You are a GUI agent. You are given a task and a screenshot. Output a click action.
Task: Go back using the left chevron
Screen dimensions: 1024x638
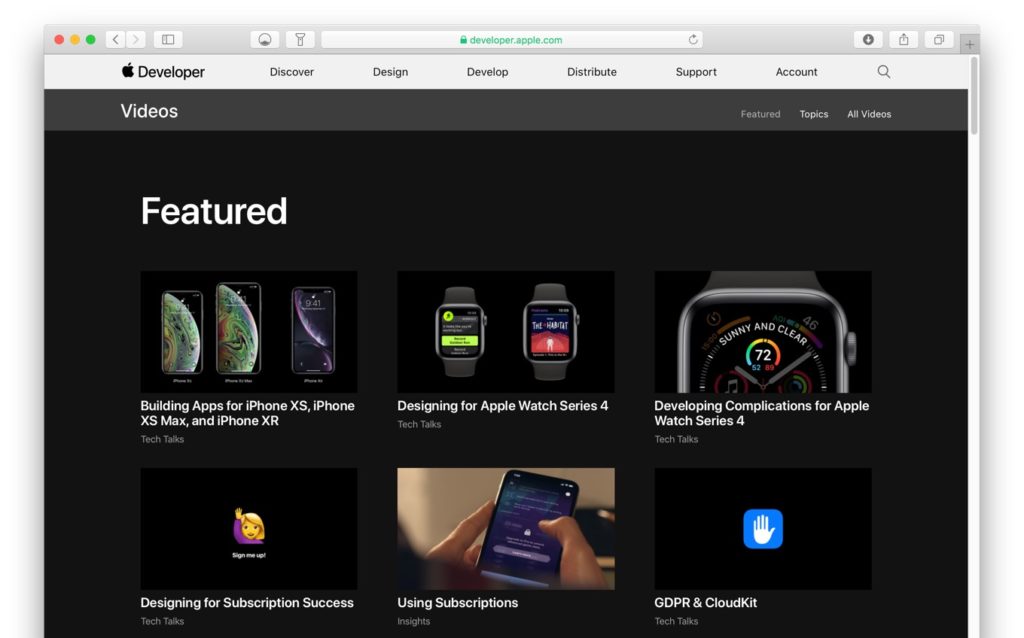click(116, 39)
